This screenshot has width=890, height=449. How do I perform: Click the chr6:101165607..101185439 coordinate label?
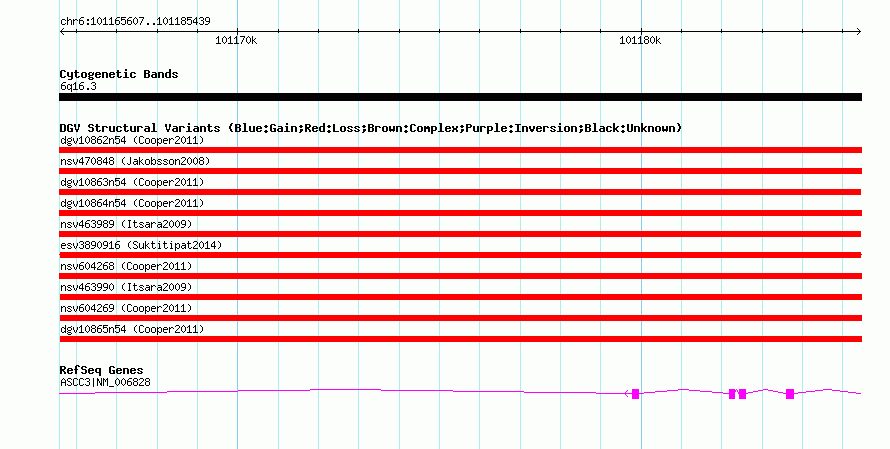135,21
